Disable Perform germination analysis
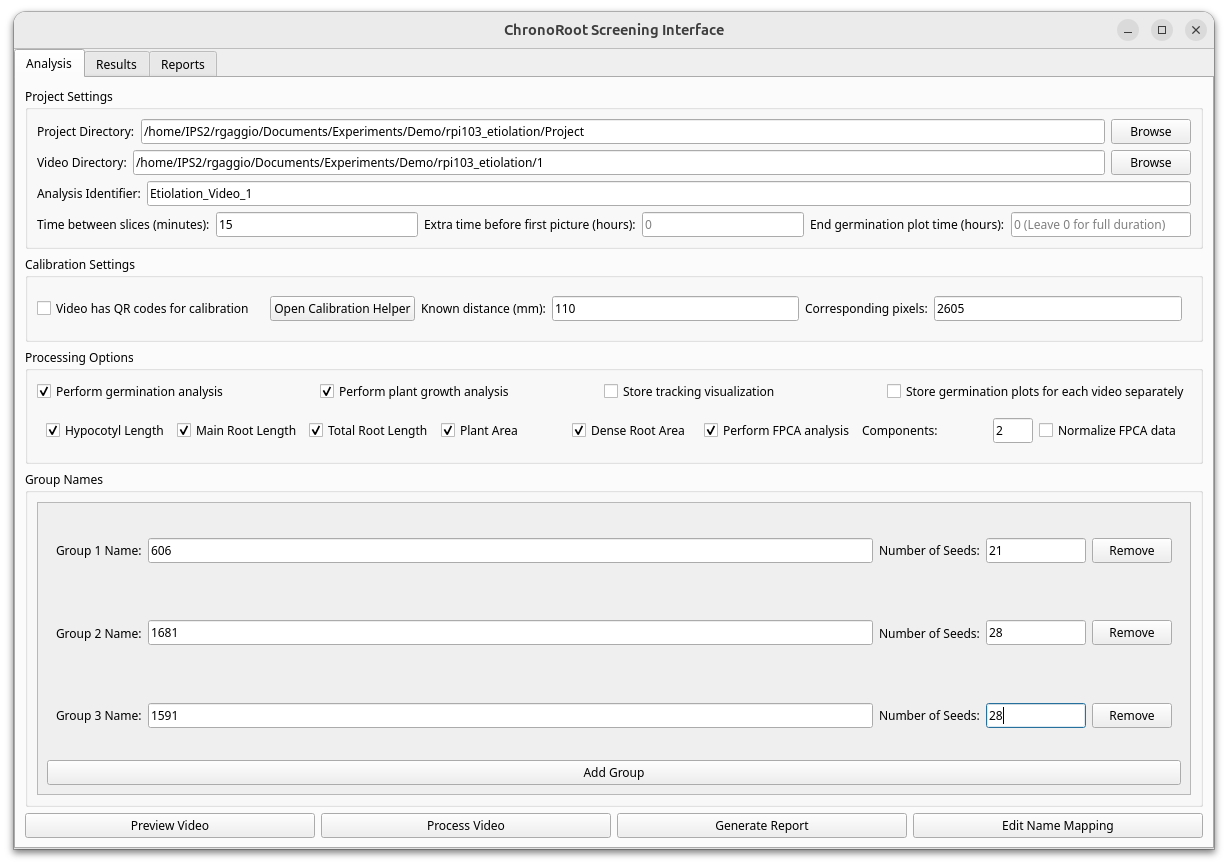1228x866 pixels. (44, 391)
